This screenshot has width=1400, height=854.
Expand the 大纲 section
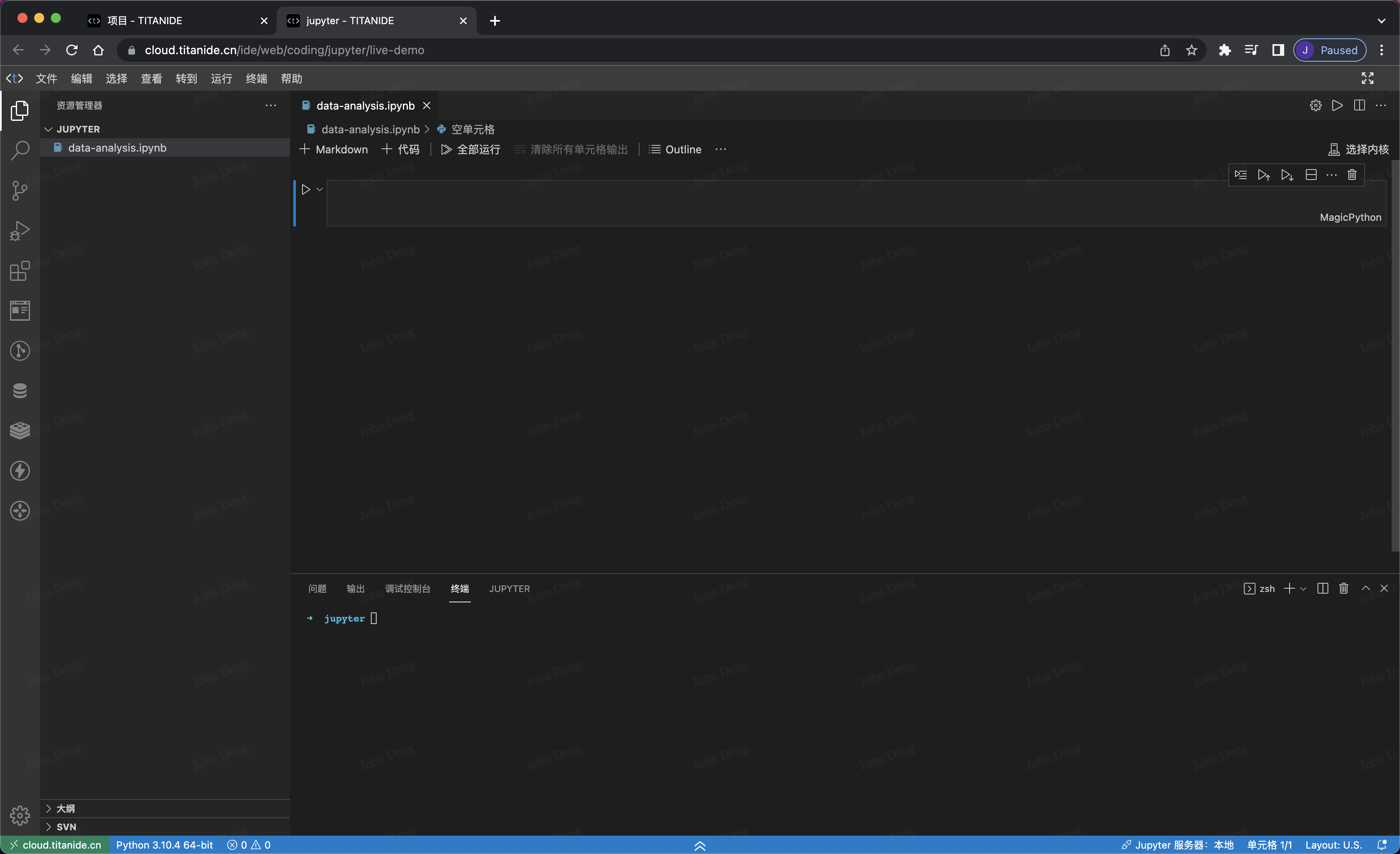click(66, 808)
